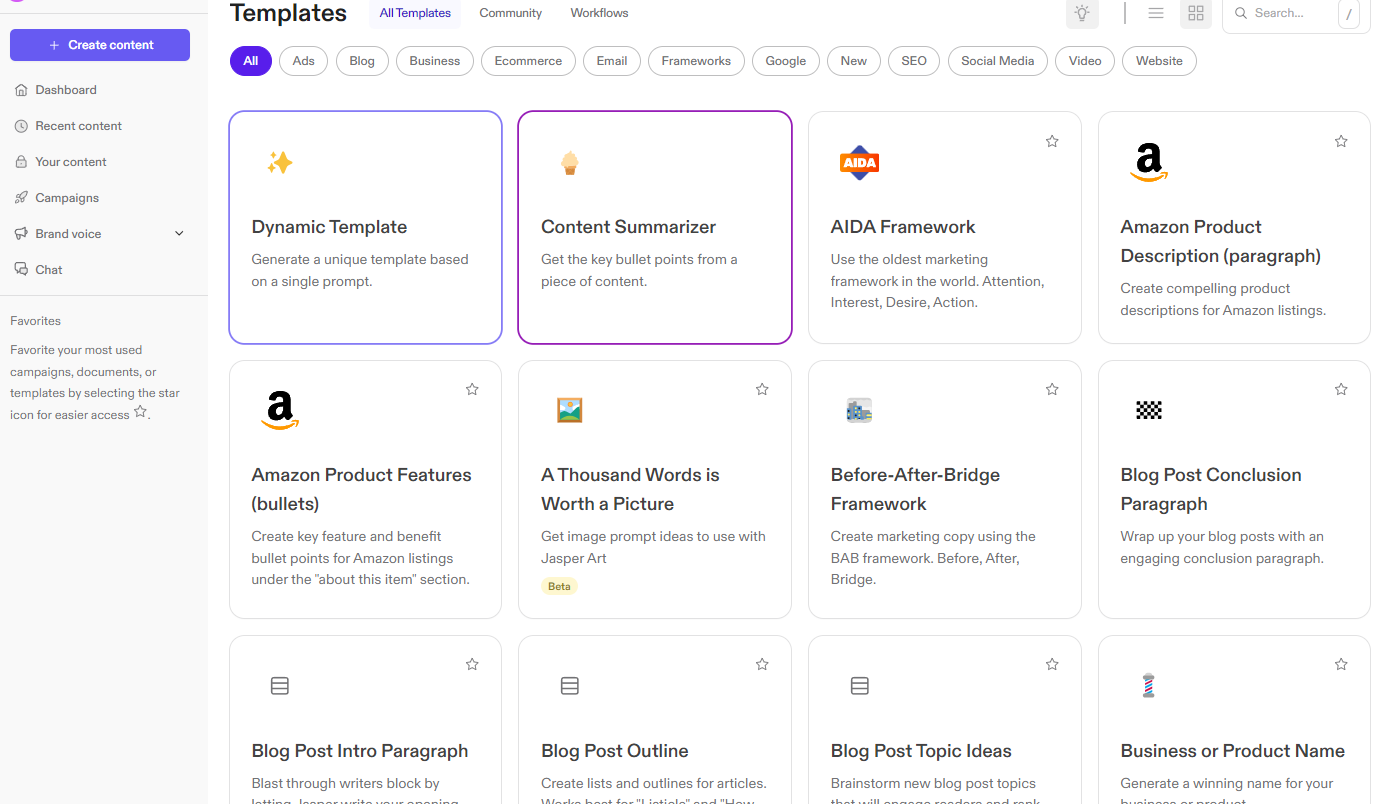This screenshot has height=804, width=1374.
Task: Filter templates by SEO
Action: [x=914, y=61]
